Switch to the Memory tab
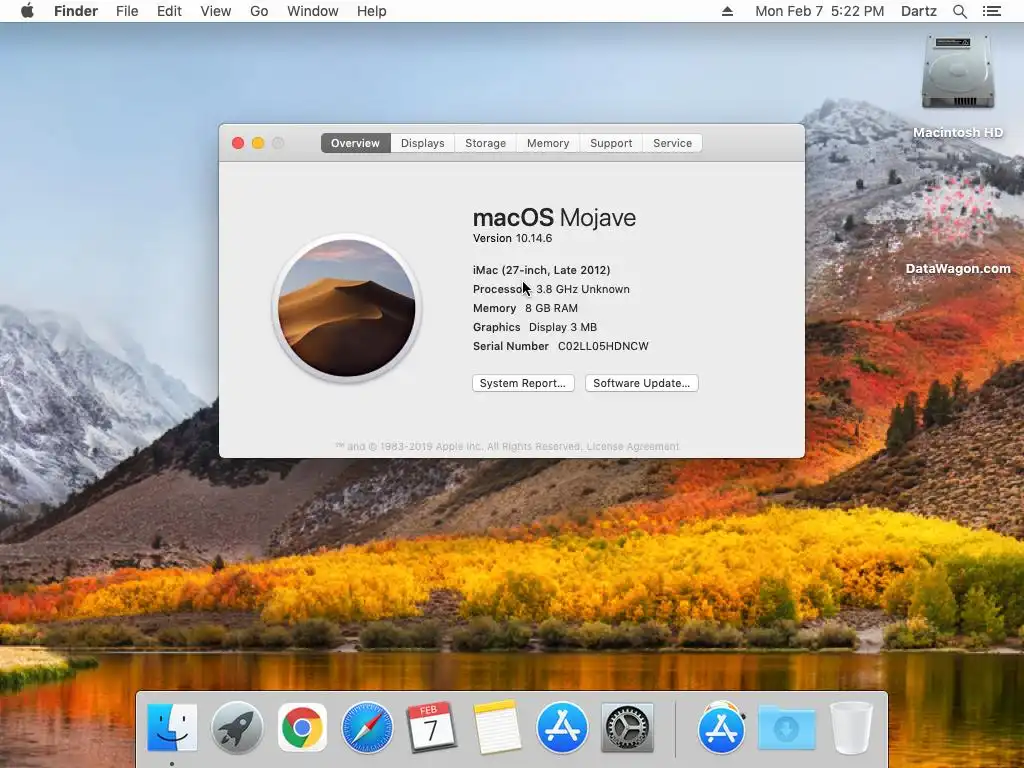 coord(548,143)
